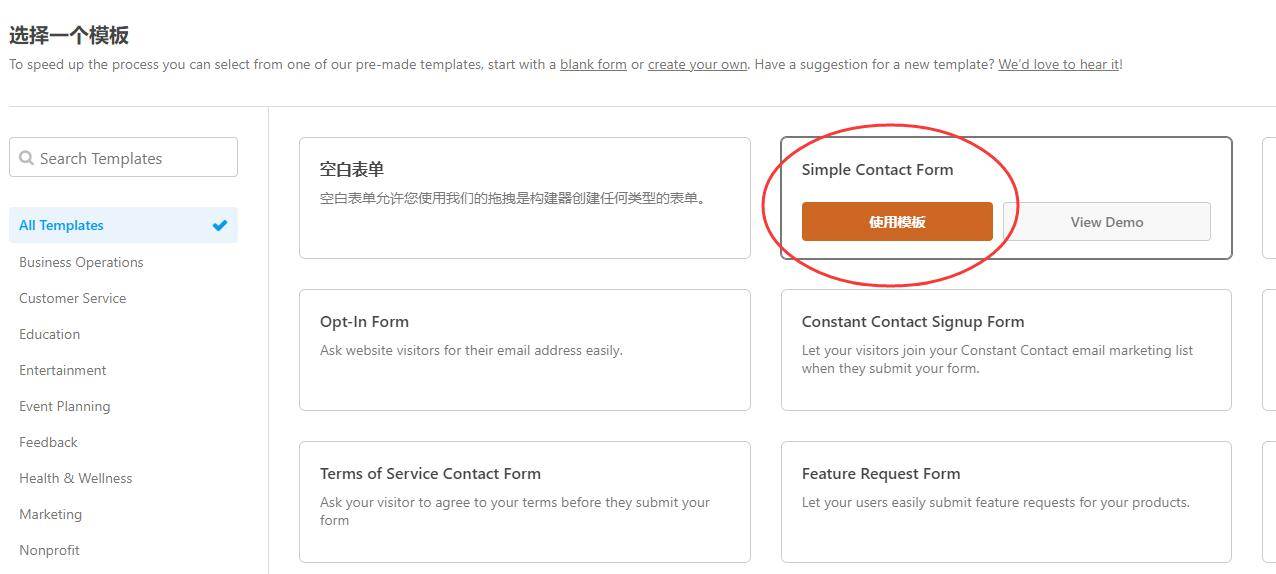Filter by the Marketing category
The height and width of the screenshot is (574, 1276).
pyautogui.click(x=50, y=514)
